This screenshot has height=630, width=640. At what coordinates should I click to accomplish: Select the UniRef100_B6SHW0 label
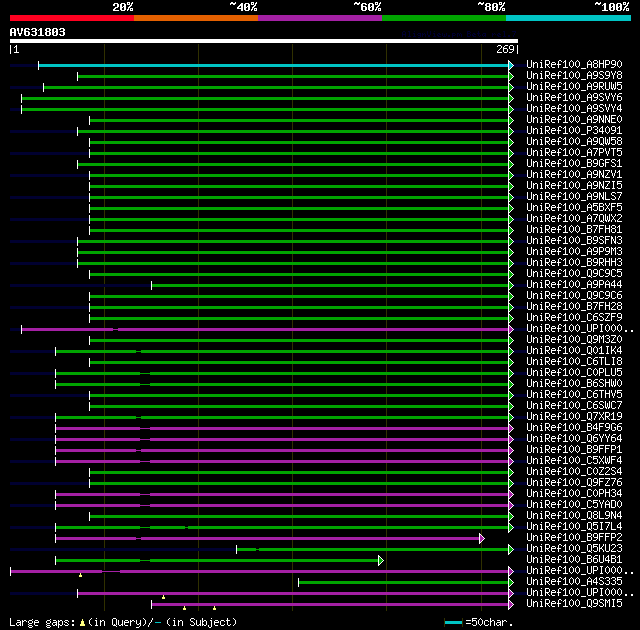574,384
